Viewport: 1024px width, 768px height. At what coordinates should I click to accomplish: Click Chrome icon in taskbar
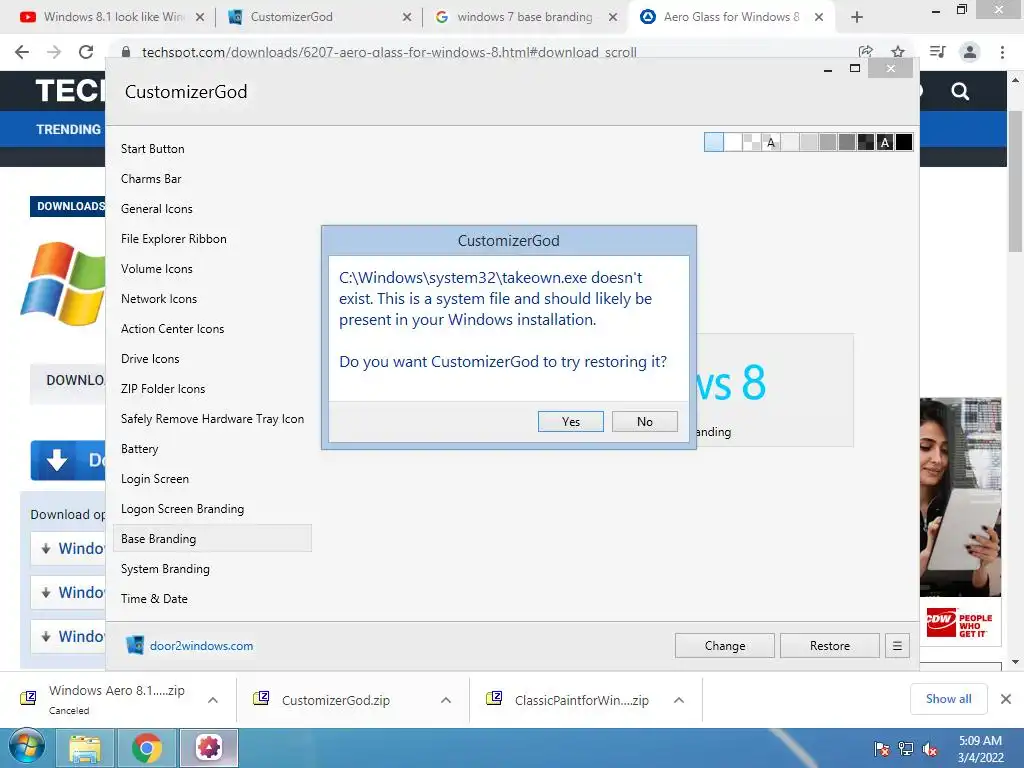click(x=147, y=748)
